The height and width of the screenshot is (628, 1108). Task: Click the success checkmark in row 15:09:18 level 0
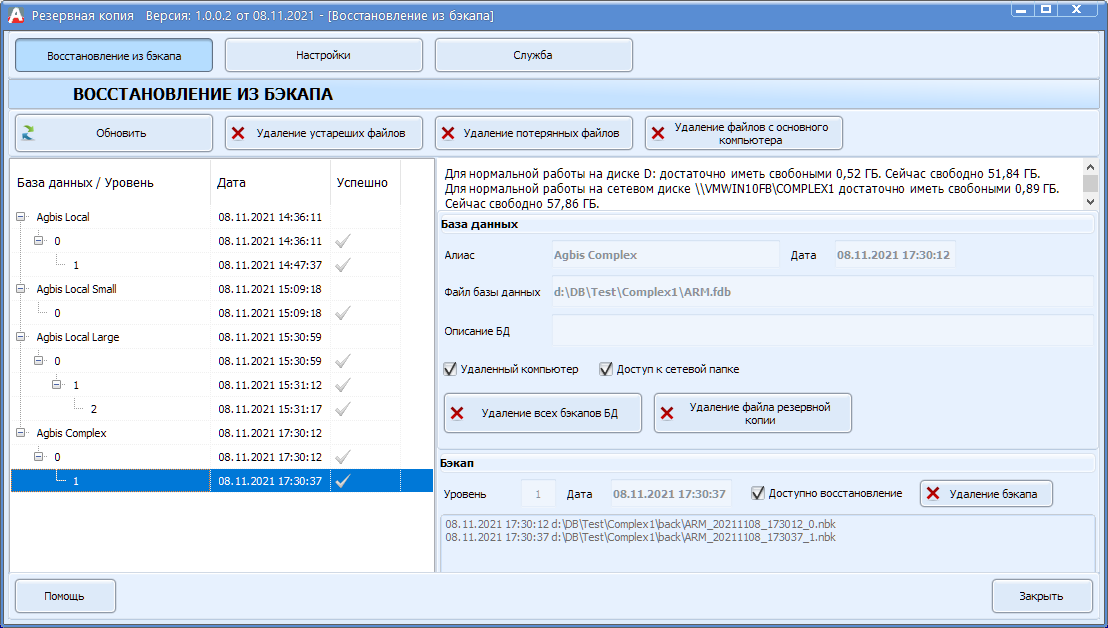pos(343,313)
